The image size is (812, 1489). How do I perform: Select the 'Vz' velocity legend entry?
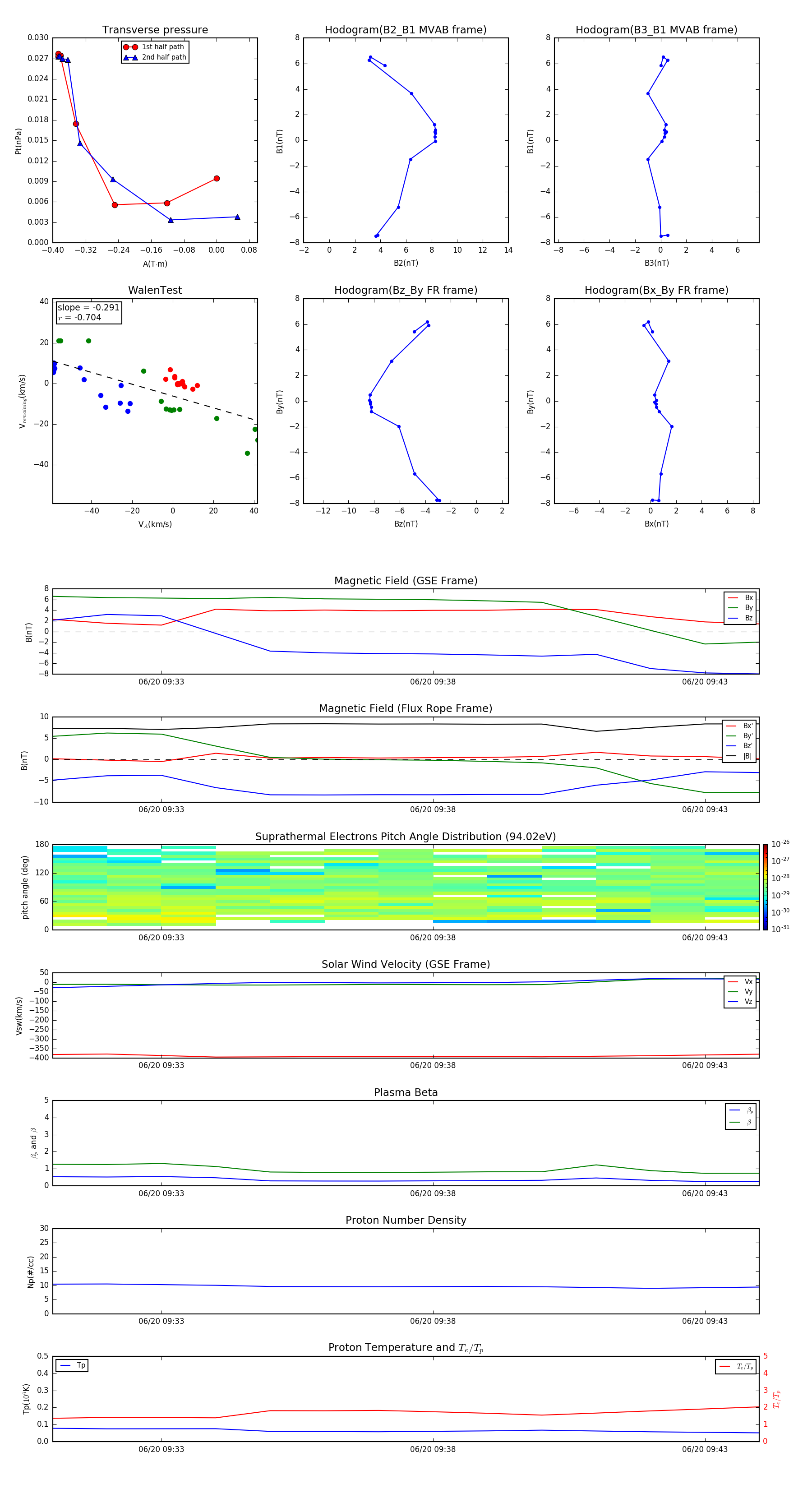click(740, 1001)
